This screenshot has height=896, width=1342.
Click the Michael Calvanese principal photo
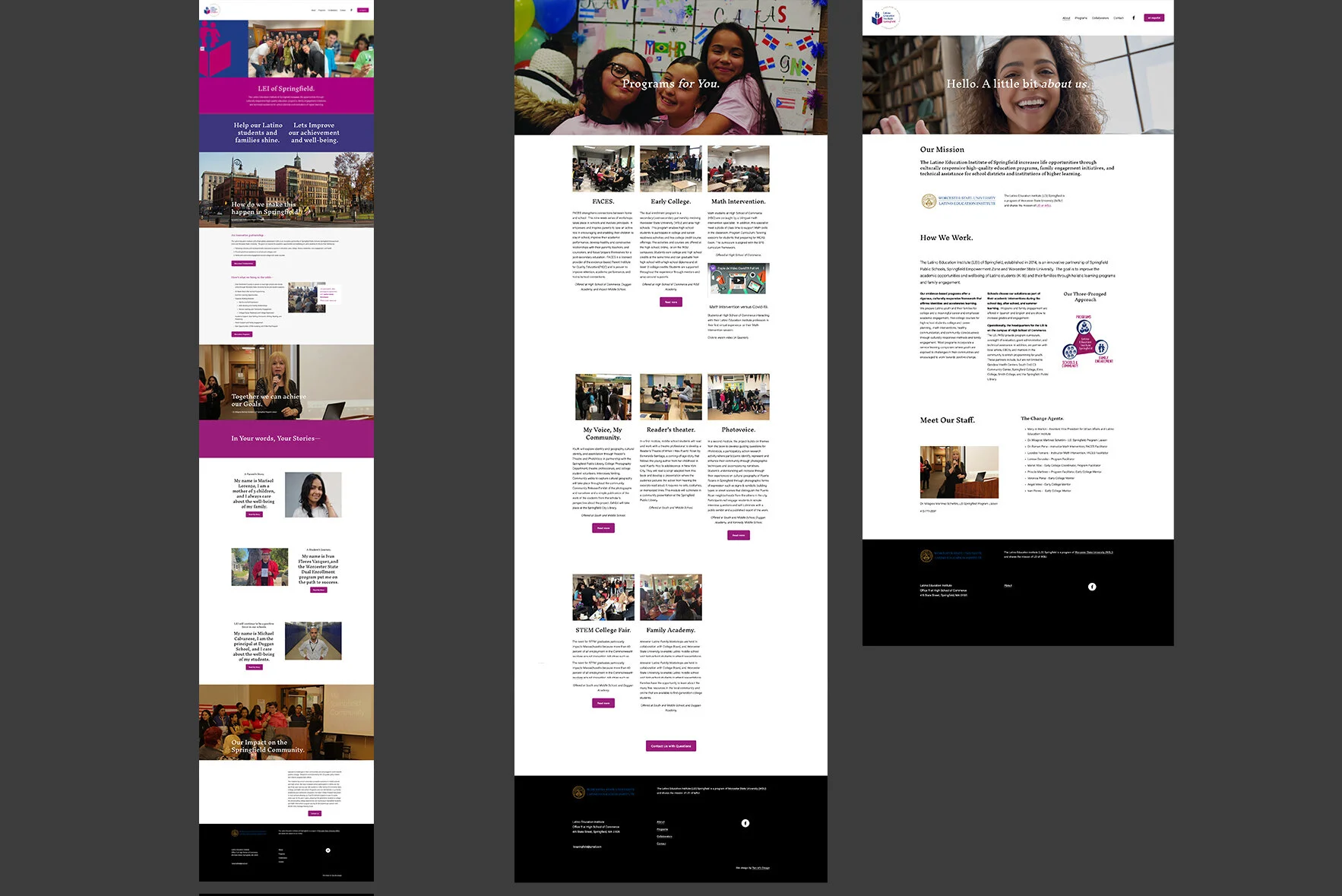pyautogui.click(x=313, y=641)
